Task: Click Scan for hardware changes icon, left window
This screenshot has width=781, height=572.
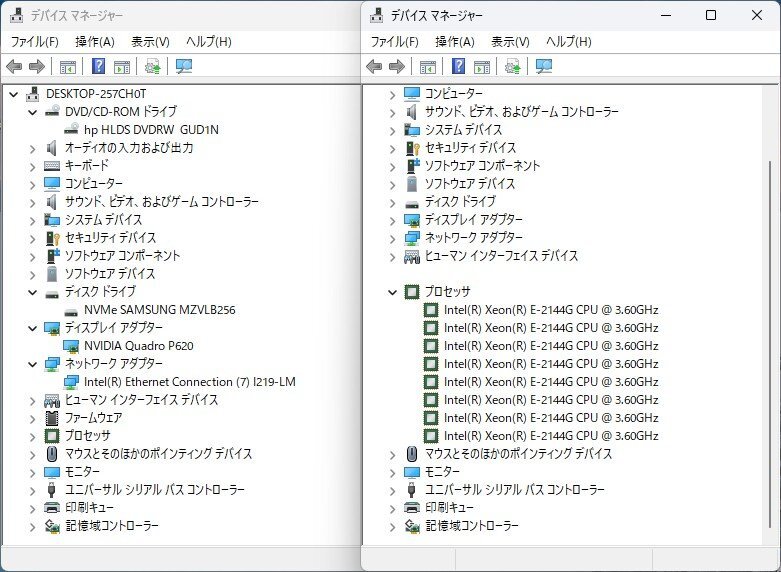Action: click(x=184, y=66)
